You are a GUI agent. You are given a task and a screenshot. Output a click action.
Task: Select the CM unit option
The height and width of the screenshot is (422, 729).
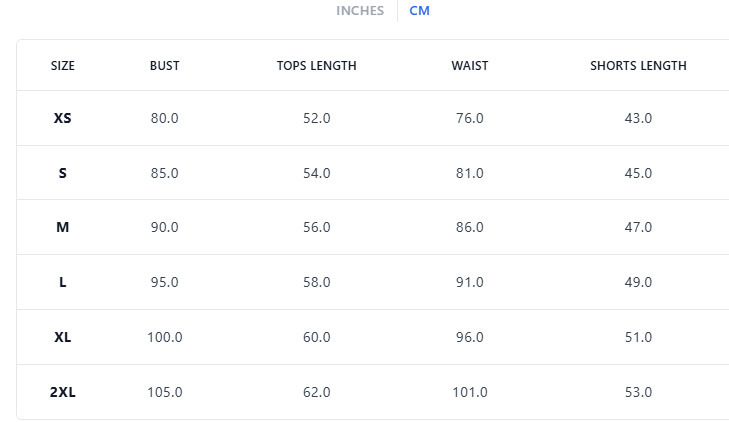click(x=419, y=11)
